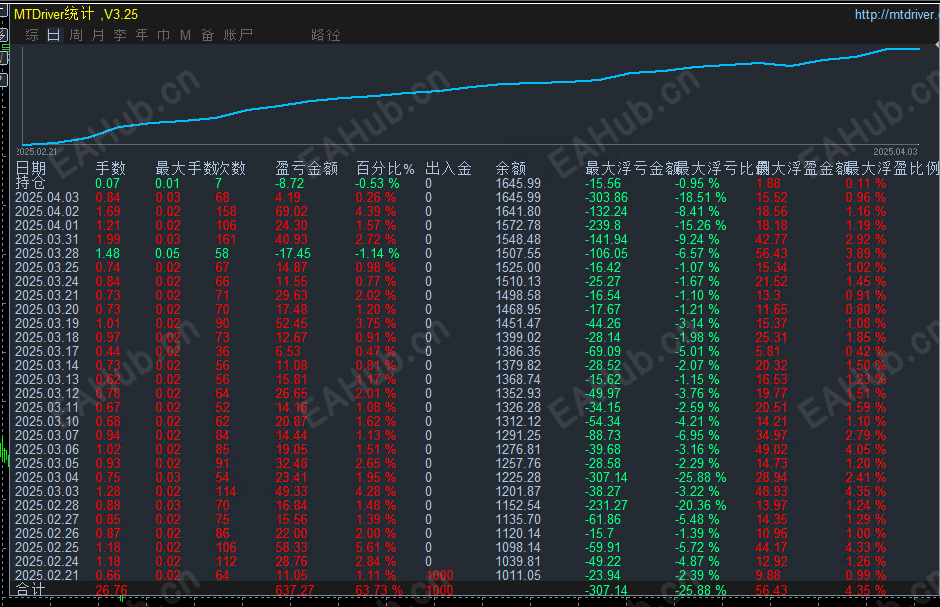Click the floating loss ratio -25.88 % on 2025.03.04
Viewport: 940px width, 607px height.
700,478
